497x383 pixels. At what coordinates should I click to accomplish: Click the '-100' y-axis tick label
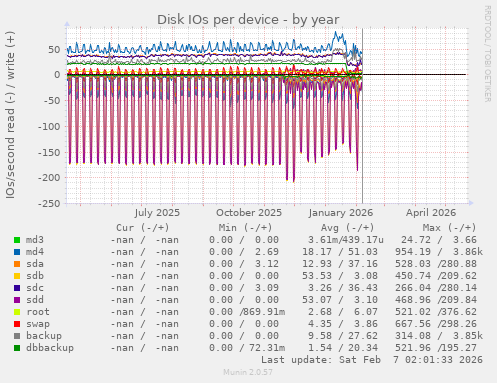49,127
